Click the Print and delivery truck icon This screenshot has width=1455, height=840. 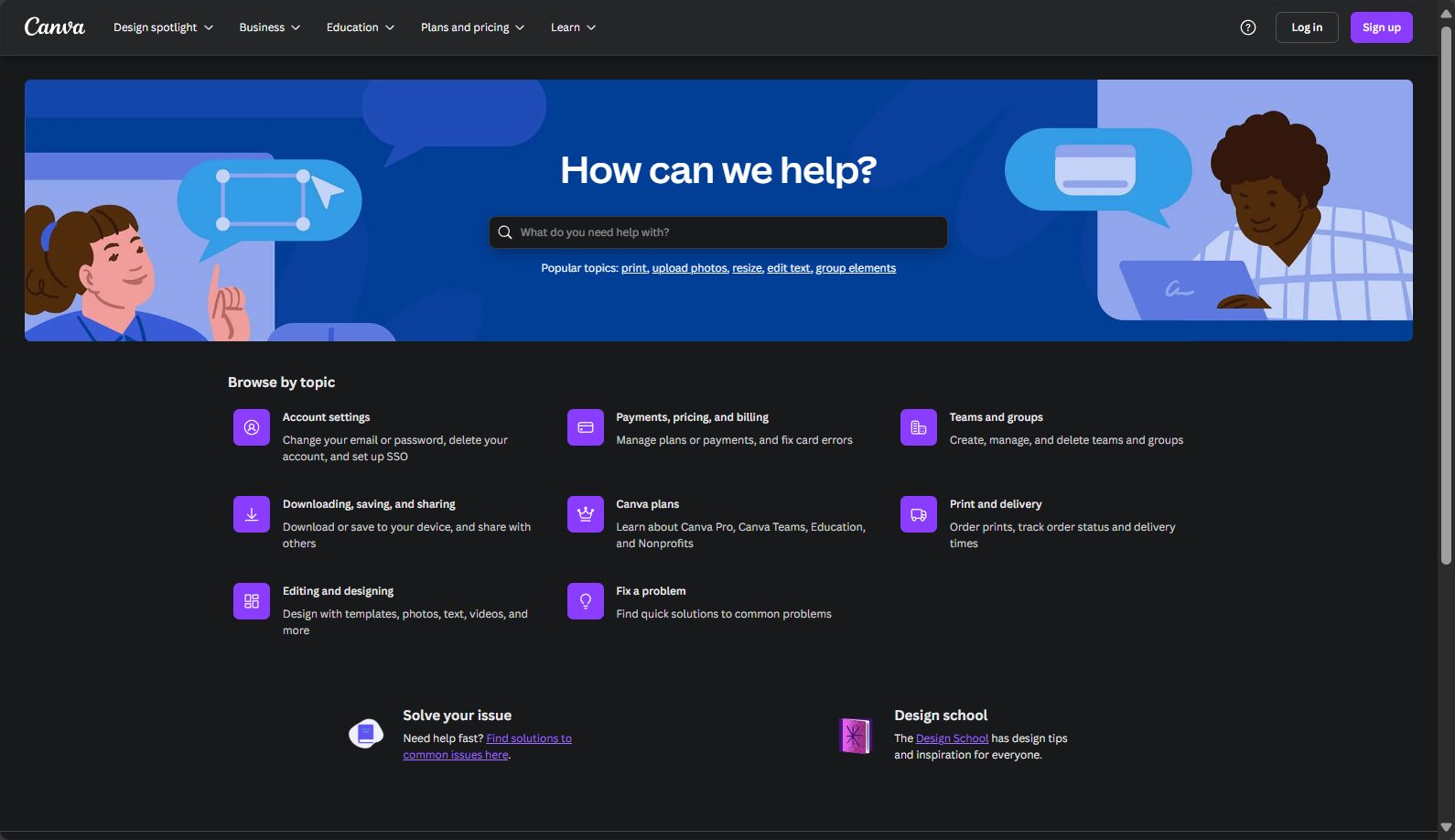coord(919,514)
